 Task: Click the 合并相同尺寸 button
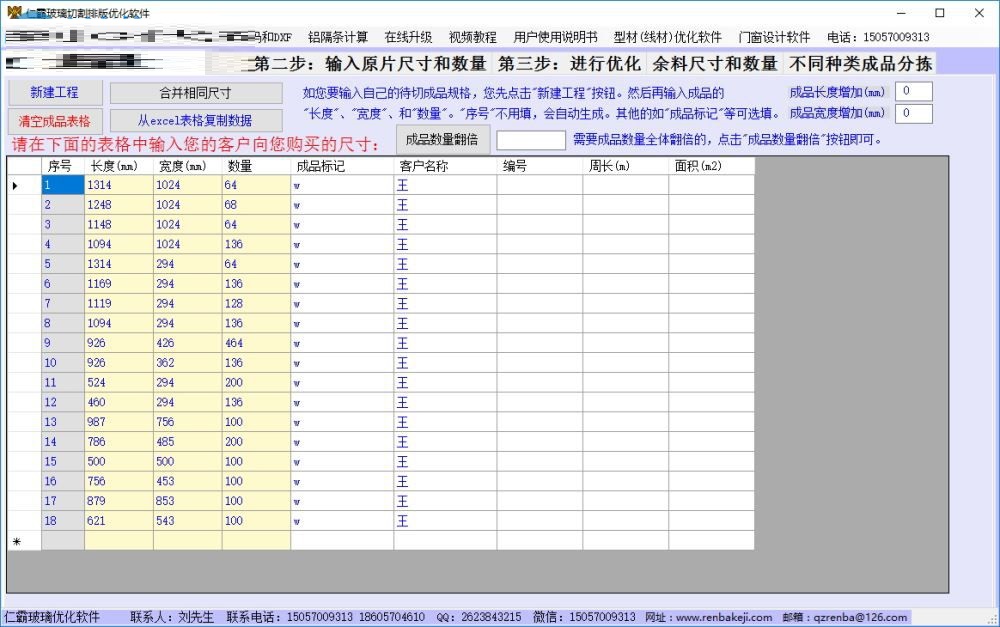(x=198, y=92)
